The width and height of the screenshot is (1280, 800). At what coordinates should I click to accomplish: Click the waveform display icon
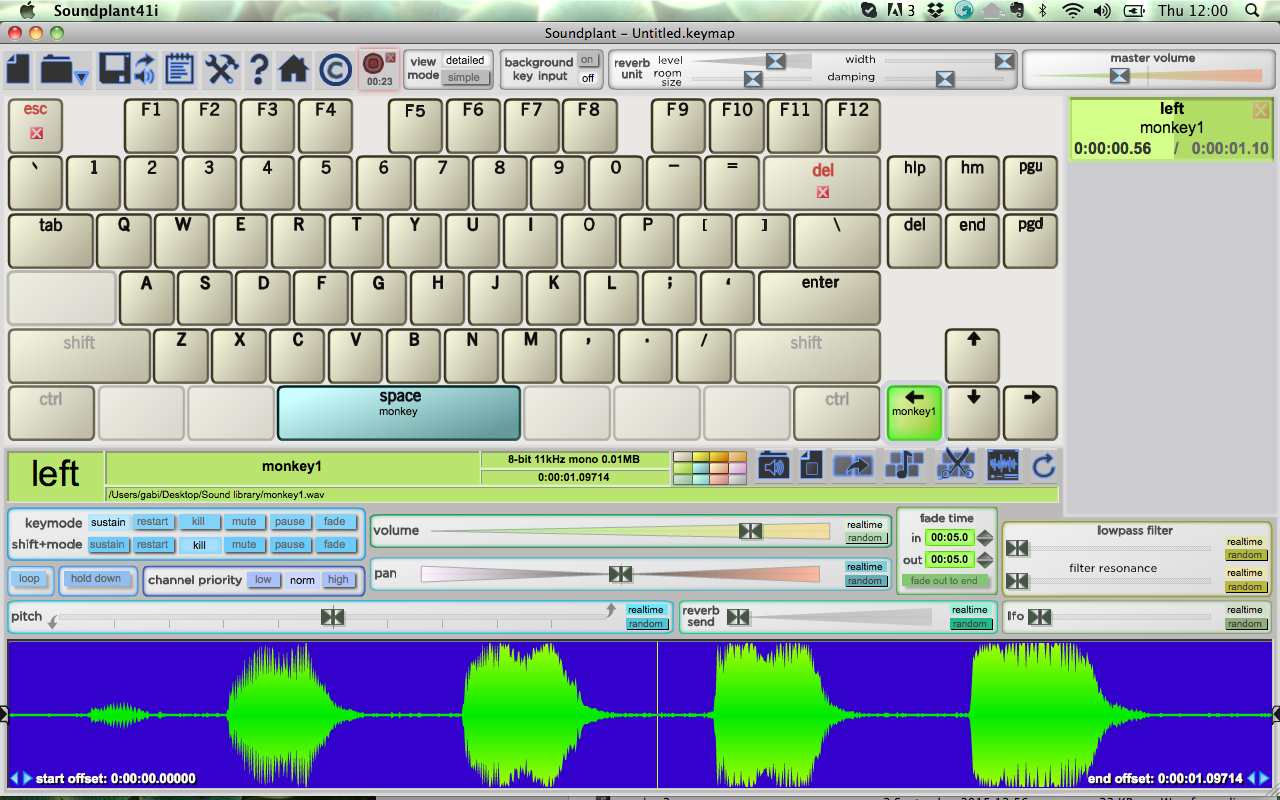click(1003, 464)
